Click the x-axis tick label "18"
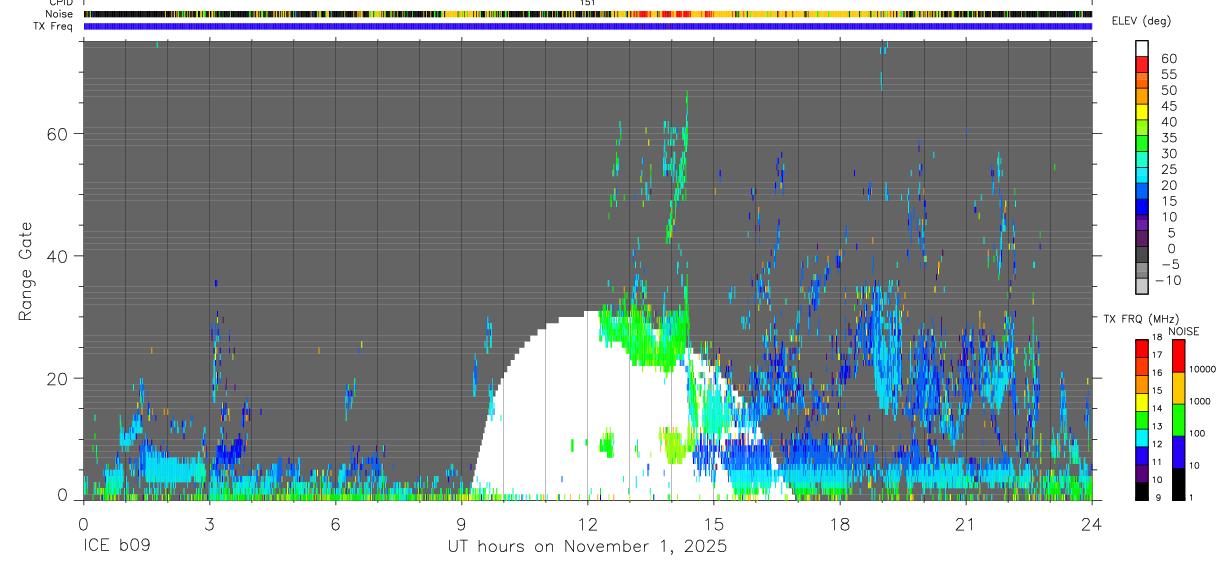This screenshot has width=1228, height=567. (x=840, y=523)
